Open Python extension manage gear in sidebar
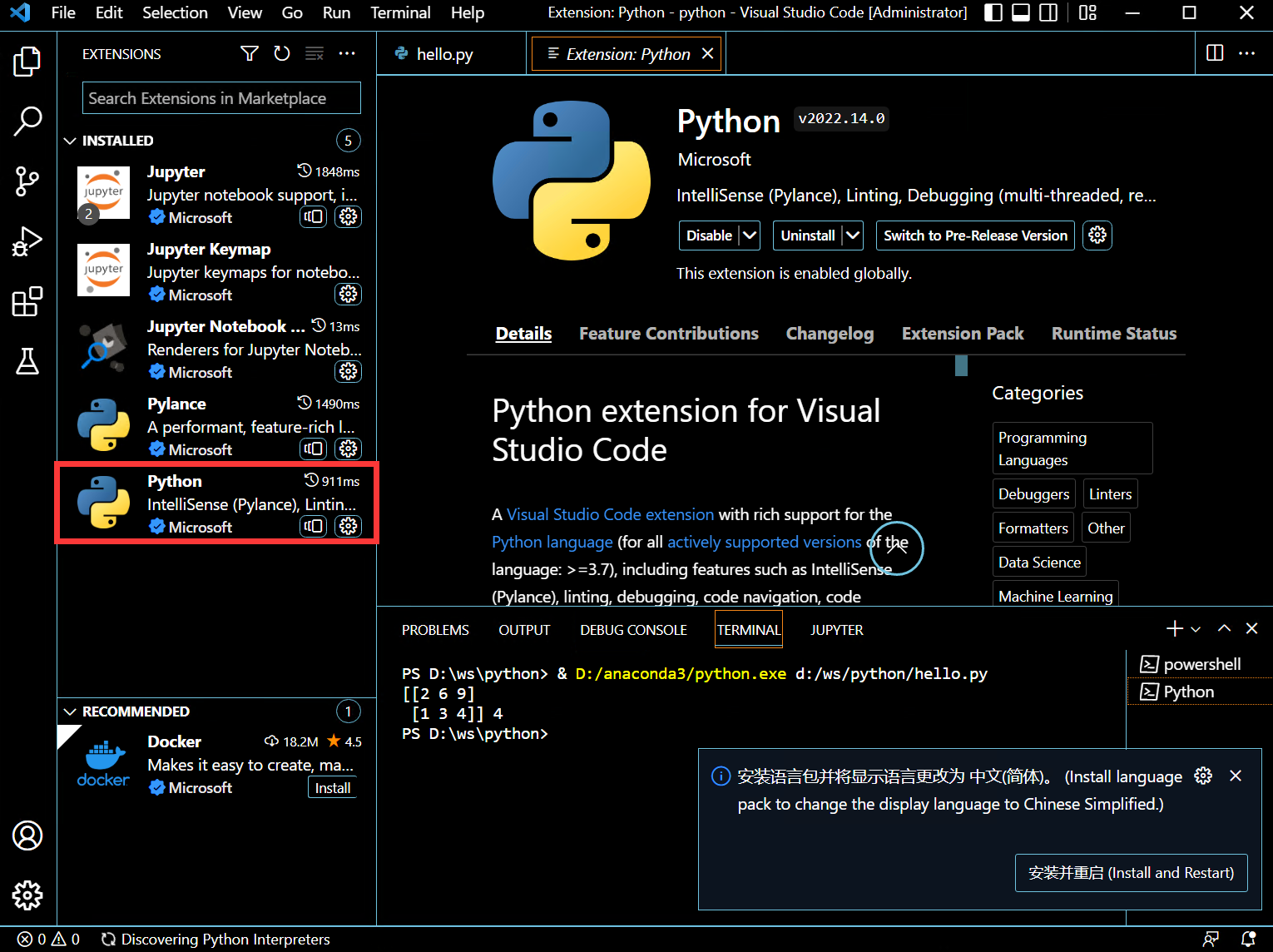The height and width of the screenshot is (952, 1273). coord(349,526)
